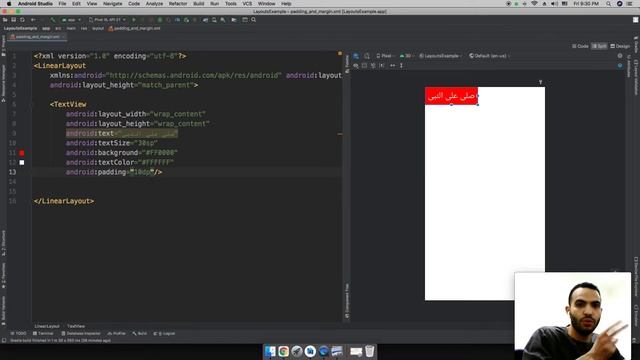Click the tool windows toggle icon at the bottom-left corner
The width and height of the screenshot is (640, 360).
pos(4,340)
